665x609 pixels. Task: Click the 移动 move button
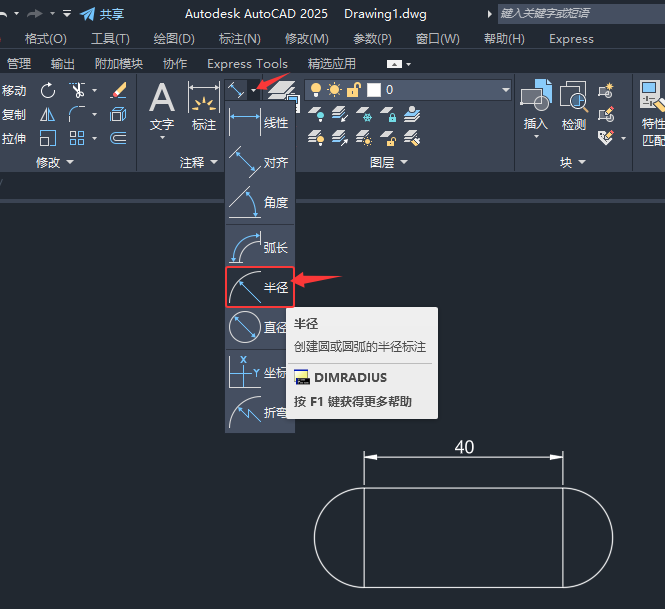coord(14,90)
